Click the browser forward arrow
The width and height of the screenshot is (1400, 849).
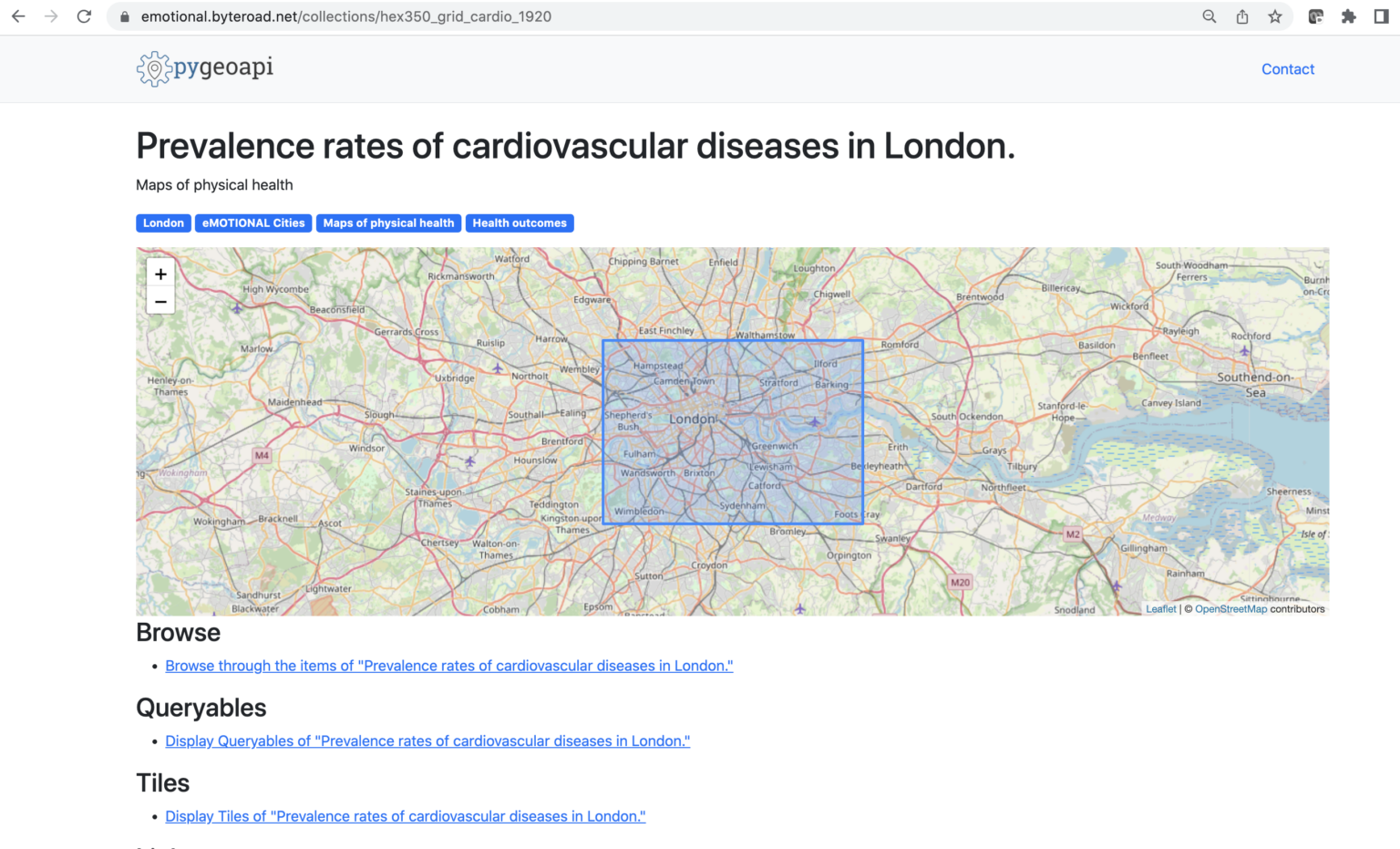[x=51, y=16]
